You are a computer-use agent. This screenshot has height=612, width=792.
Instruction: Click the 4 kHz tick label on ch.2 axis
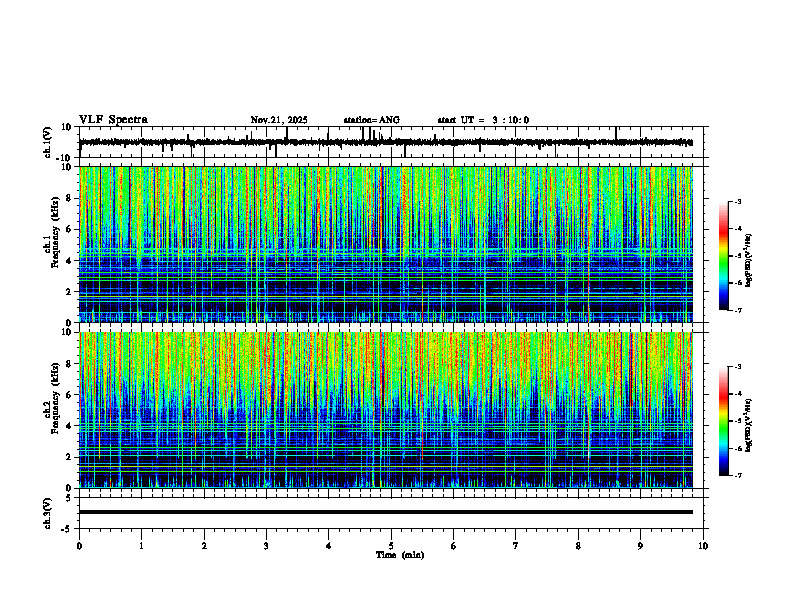click(x=69, y=426)
